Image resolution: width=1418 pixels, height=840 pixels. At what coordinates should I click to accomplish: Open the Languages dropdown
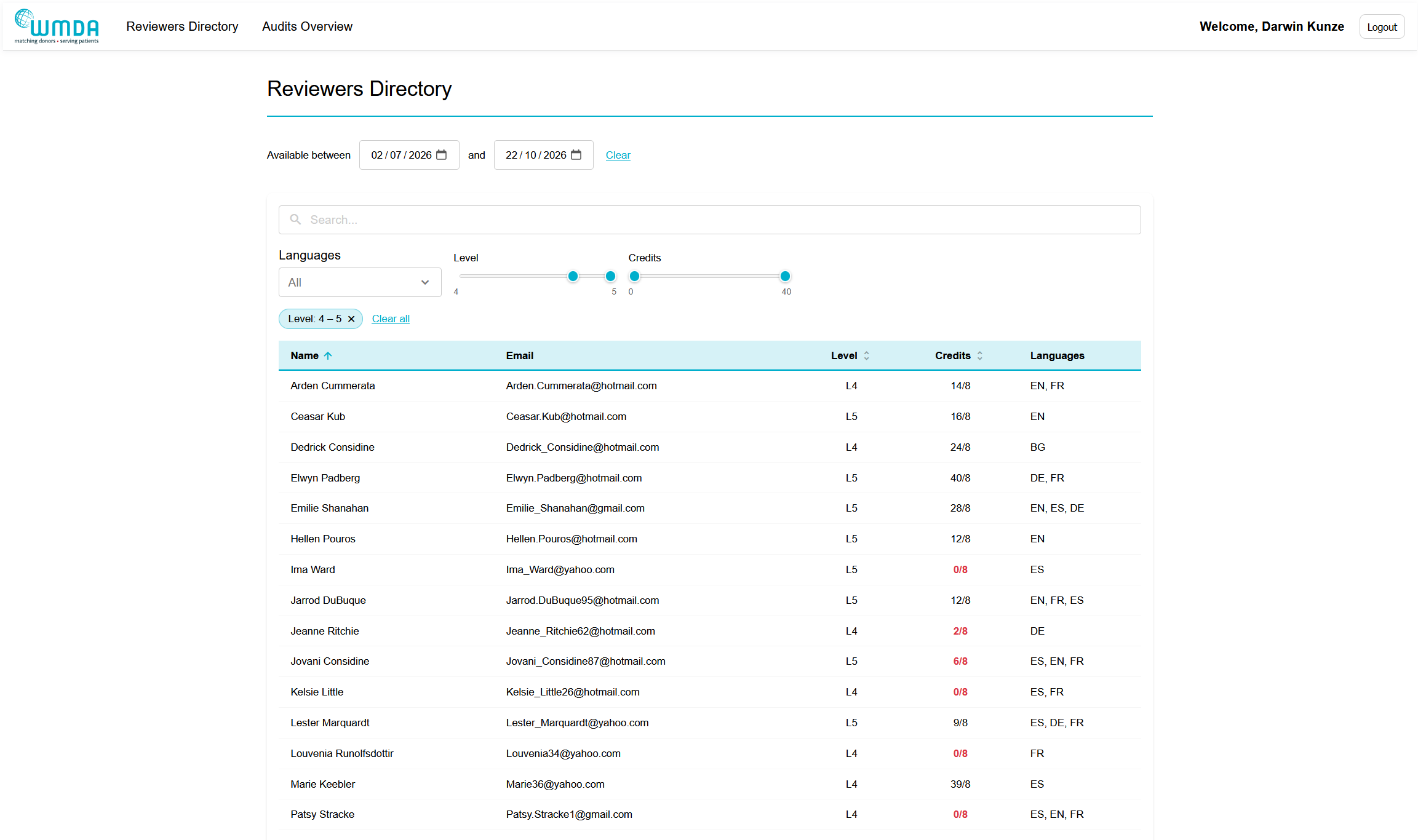tap(360, 282)
